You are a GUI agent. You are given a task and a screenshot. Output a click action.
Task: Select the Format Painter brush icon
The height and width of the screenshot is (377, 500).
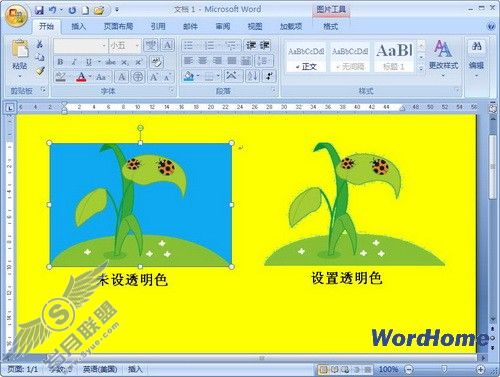click(40, 71)
